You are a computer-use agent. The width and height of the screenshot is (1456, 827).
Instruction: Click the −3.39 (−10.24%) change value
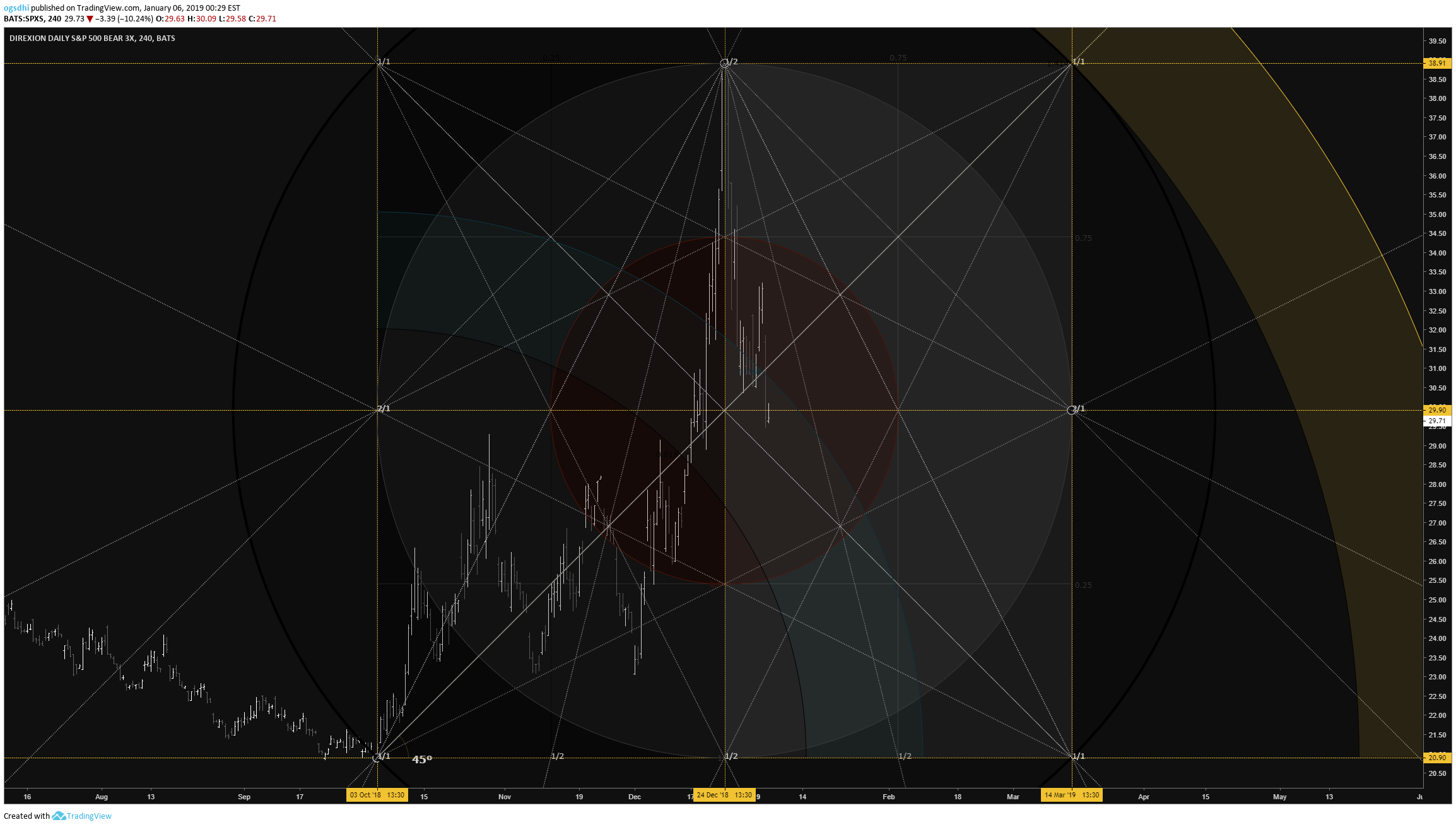(x=124, y=19)
